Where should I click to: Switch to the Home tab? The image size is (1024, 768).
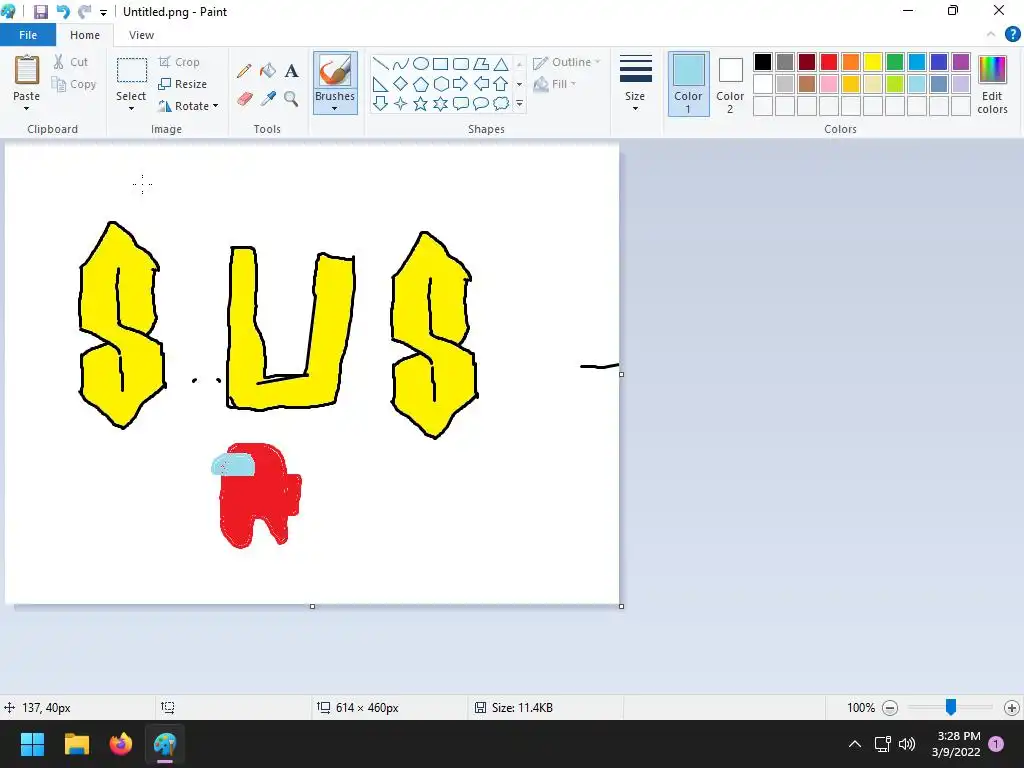click(x=85, y=35)
